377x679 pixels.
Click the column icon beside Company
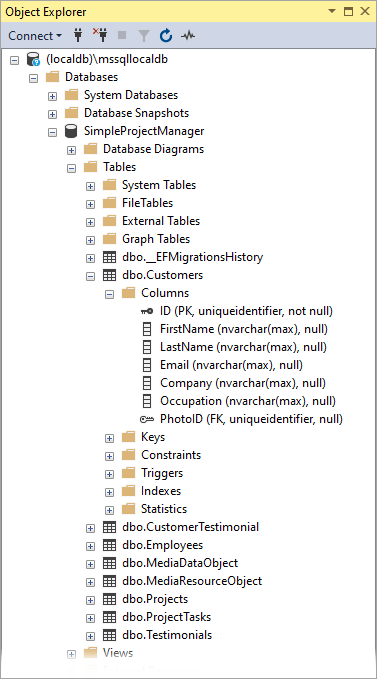pos(147,383)
